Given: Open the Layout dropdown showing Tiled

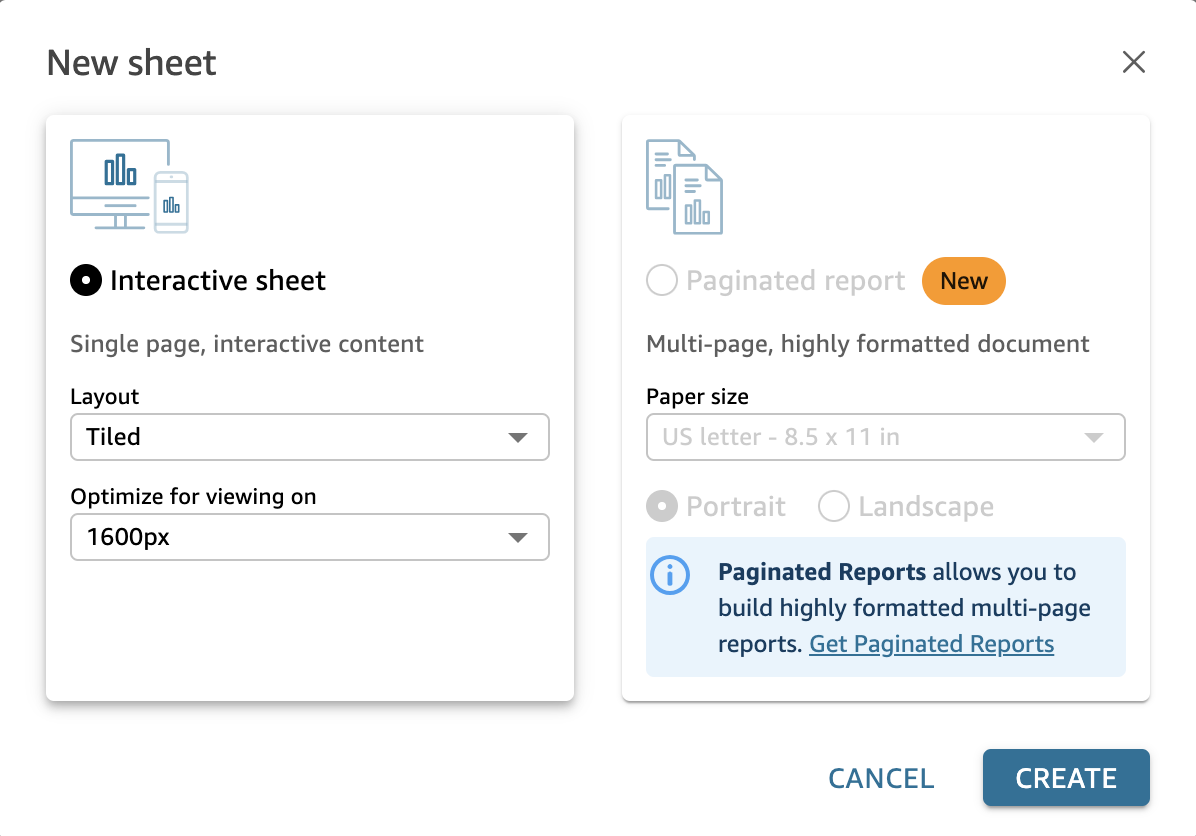Looking at the screenshot, I should (x=310, y=437).
